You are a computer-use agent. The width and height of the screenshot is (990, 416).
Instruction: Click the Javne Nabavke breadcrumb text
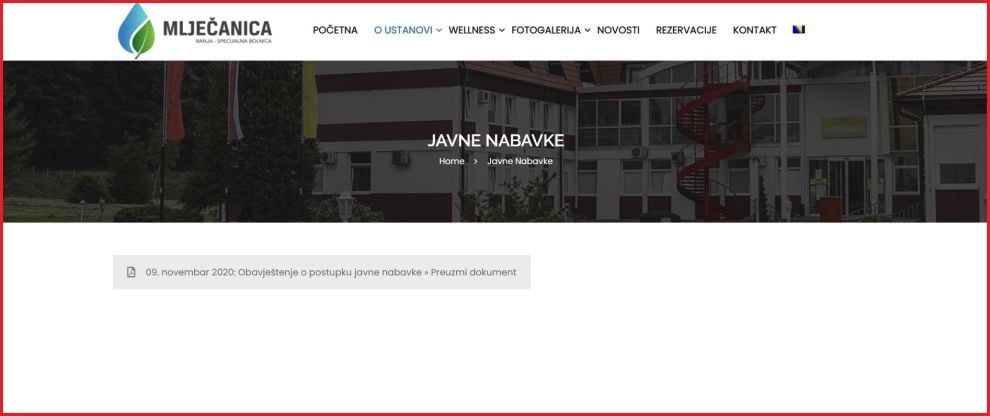pos(520,161)
